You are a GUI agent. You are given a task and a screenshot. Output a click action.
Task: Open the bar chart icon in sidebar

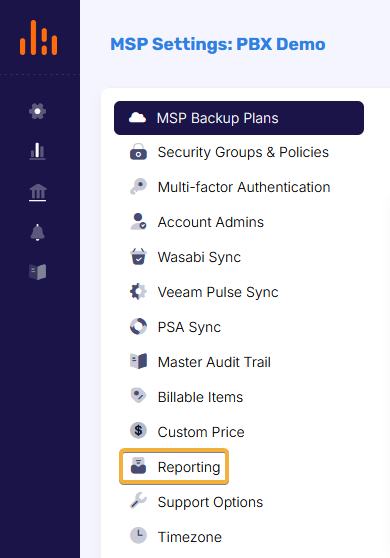[x=37, y=151]
